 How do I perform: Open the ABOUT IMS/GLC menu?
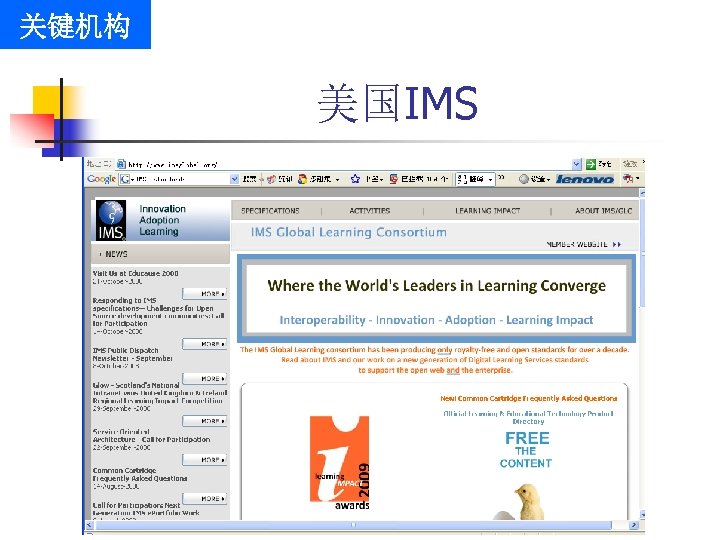click(x=603, y=211)
